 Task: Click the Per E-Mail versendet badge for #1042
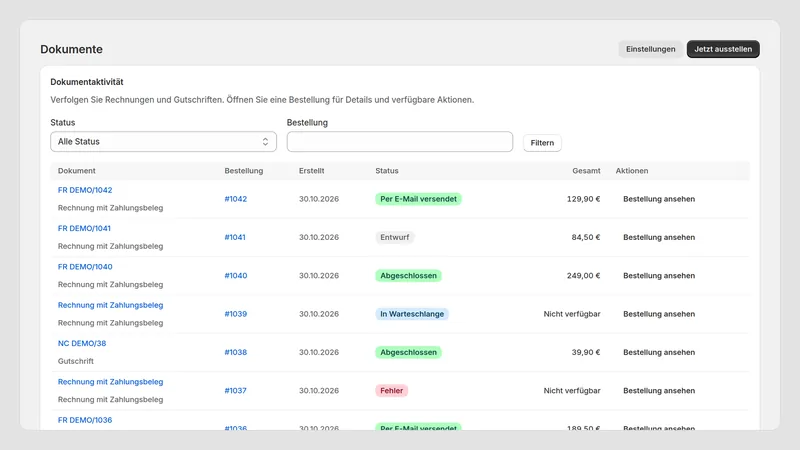click(x=418, y=199)
